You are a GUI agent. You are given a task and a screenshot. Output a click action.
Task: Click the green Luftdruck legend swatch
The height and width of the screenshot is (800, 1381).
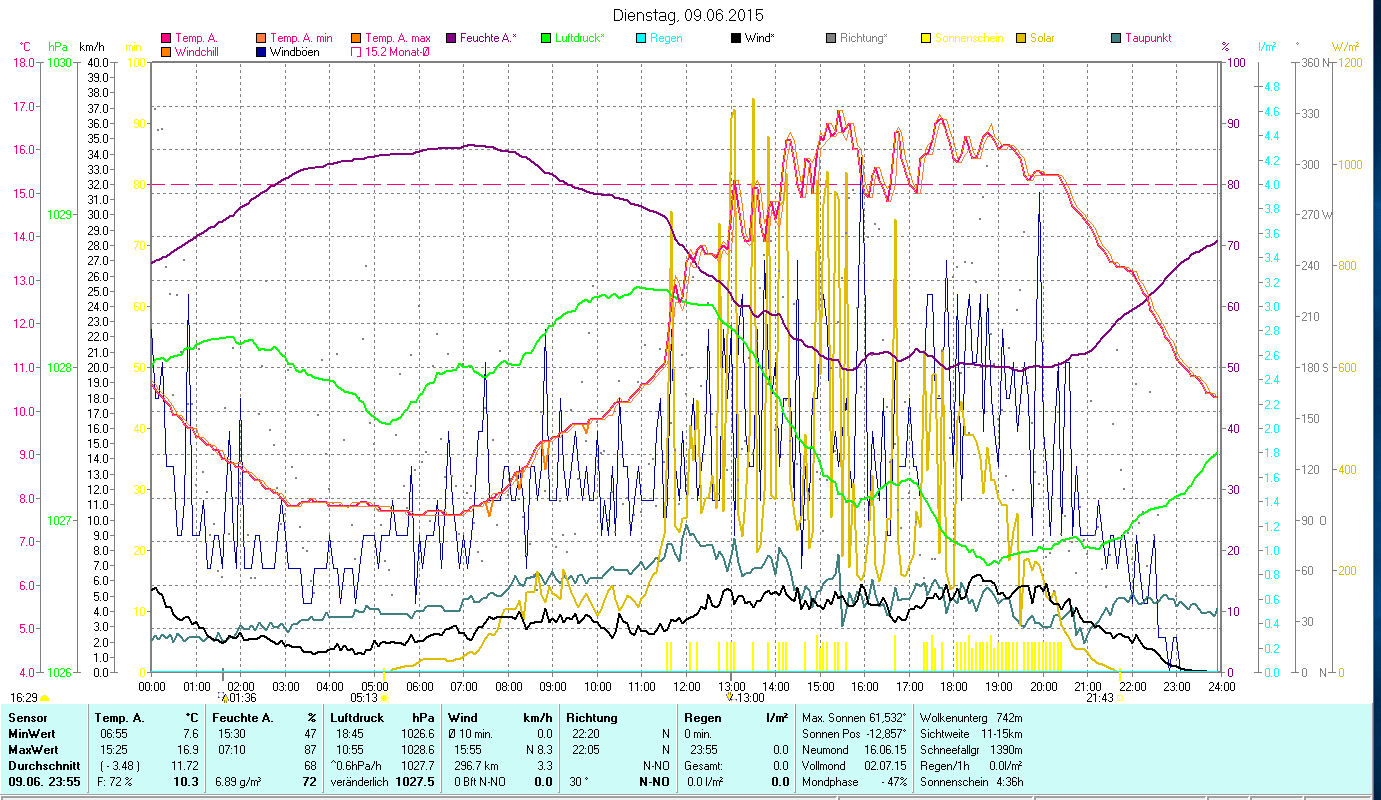click(545, 38)
